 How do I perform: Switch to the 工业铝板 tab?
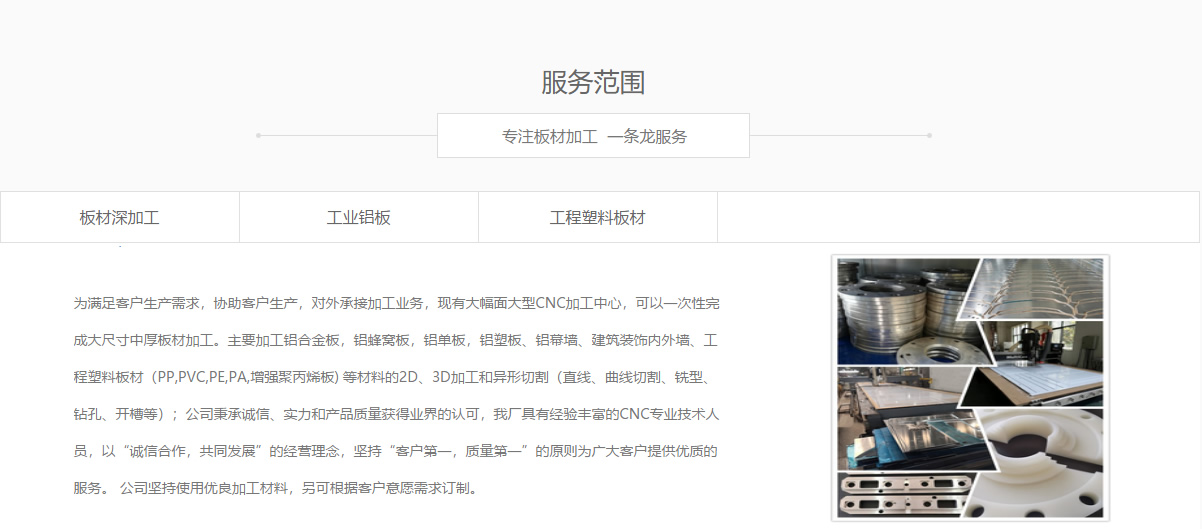(x=359, y=217)
